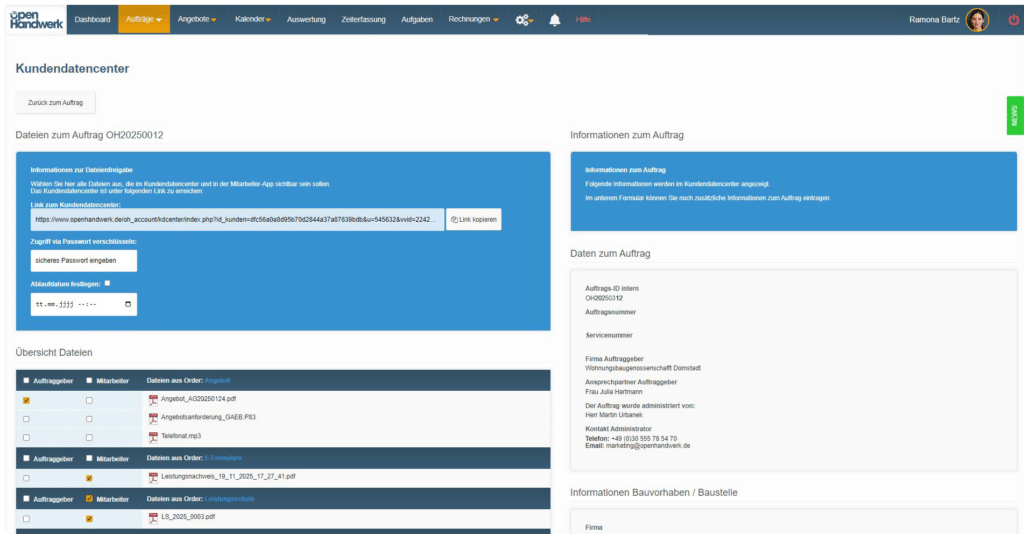Viewport: 1024px width, 534px height.
Task: Open the notifications bell
Action: [x=555, y=19]
